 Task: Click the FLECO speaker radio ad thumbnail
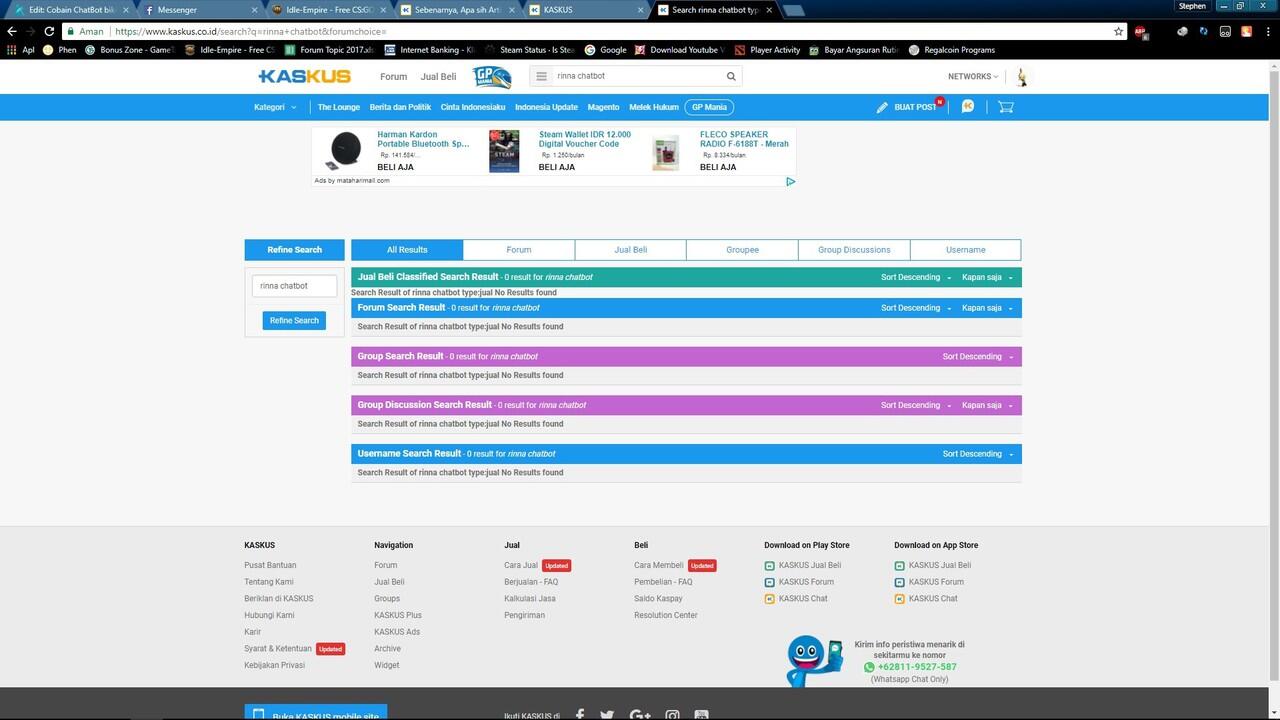click(x=666, y=152)
